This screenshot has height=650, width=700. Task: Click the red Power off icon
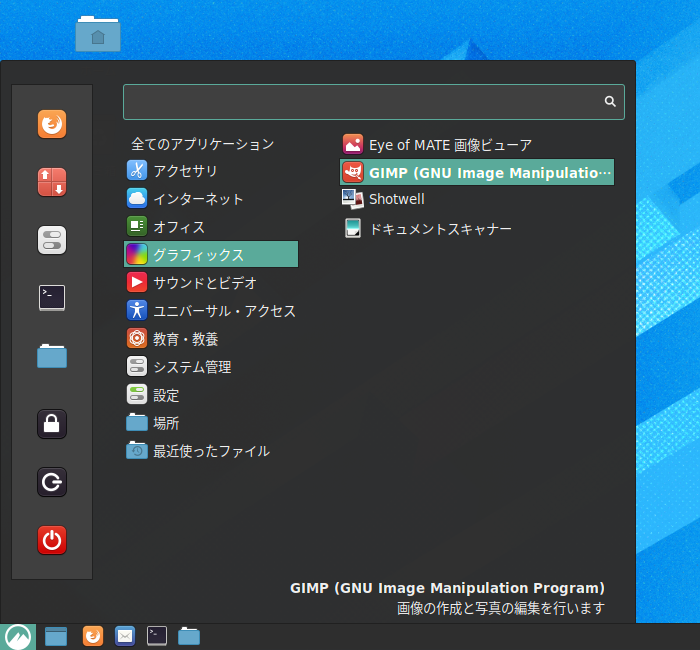tap(52, 540)
